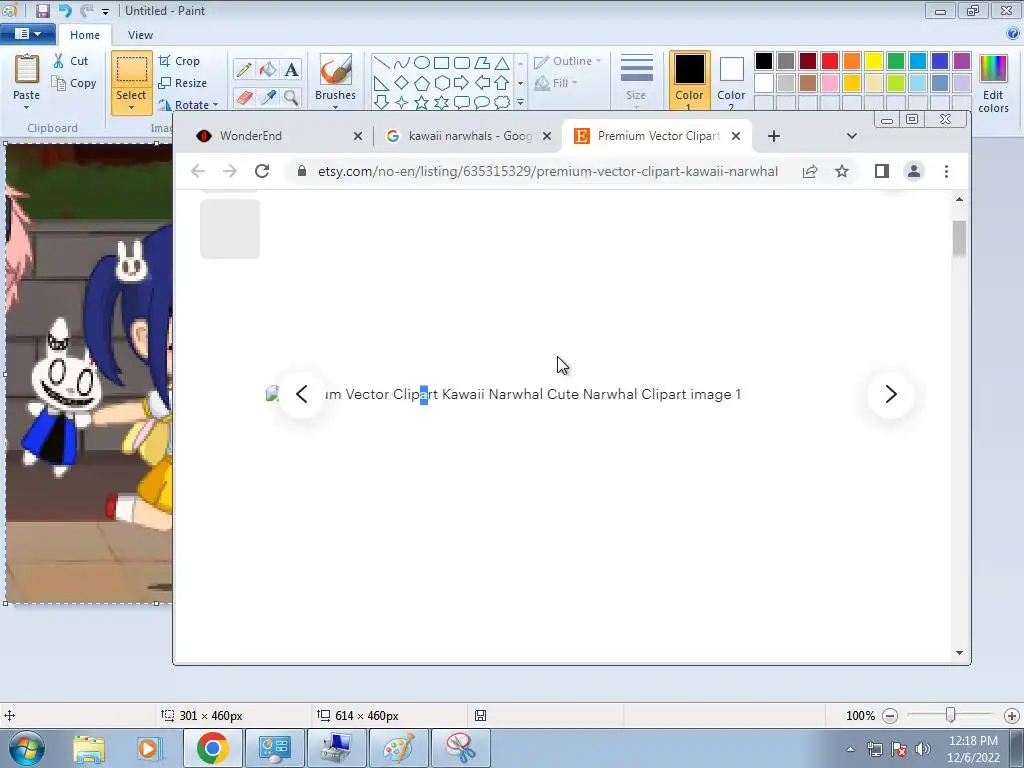Open the taskbar volume icon
Viewport: 1024px width, 768px height.
923,748
